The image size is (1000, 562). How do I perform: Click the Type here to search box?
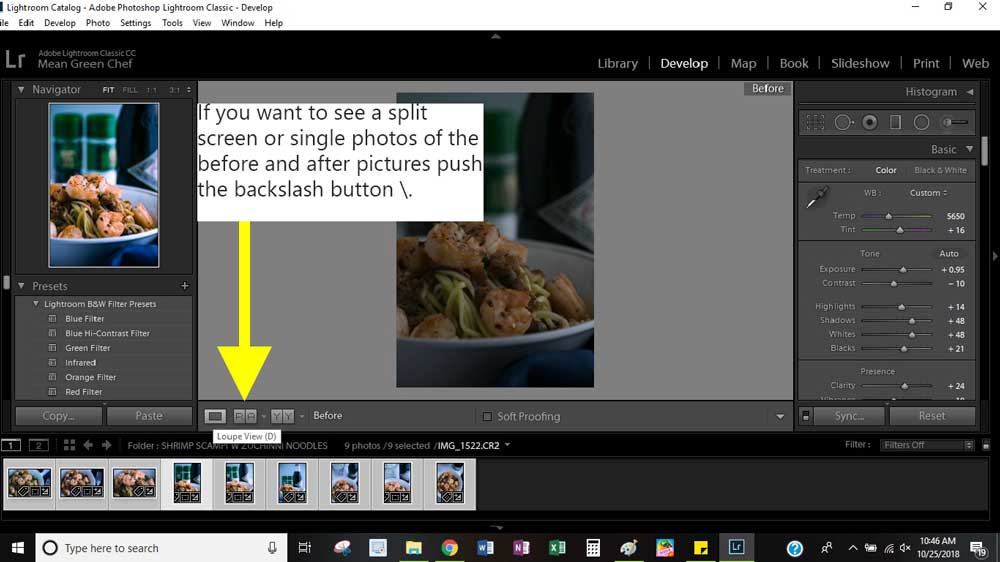(x=161, y=548)
